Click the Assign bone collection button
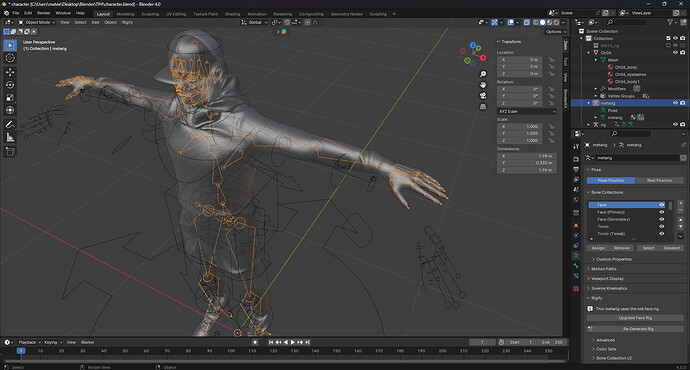690x370 pixels. [598, 248]
